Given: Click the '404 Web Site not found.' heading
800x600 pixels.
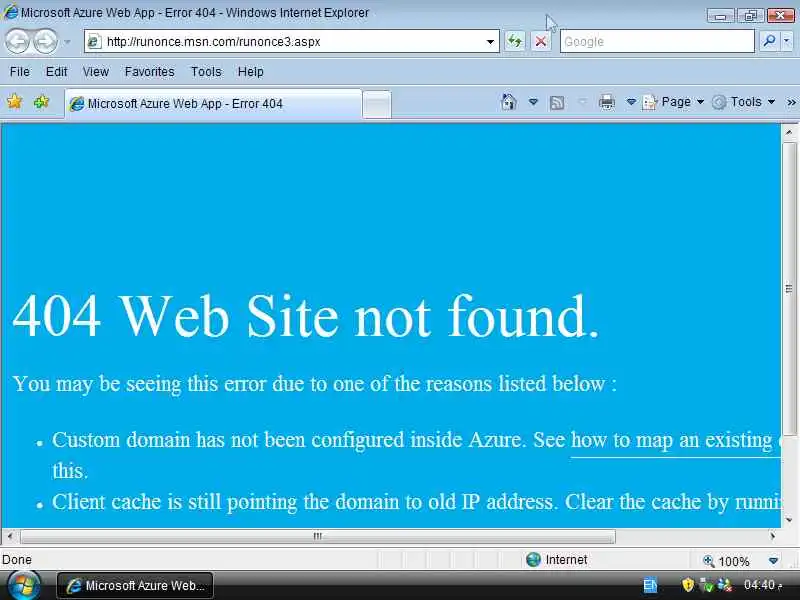Looking at the screenshot, I should [305, 317].
